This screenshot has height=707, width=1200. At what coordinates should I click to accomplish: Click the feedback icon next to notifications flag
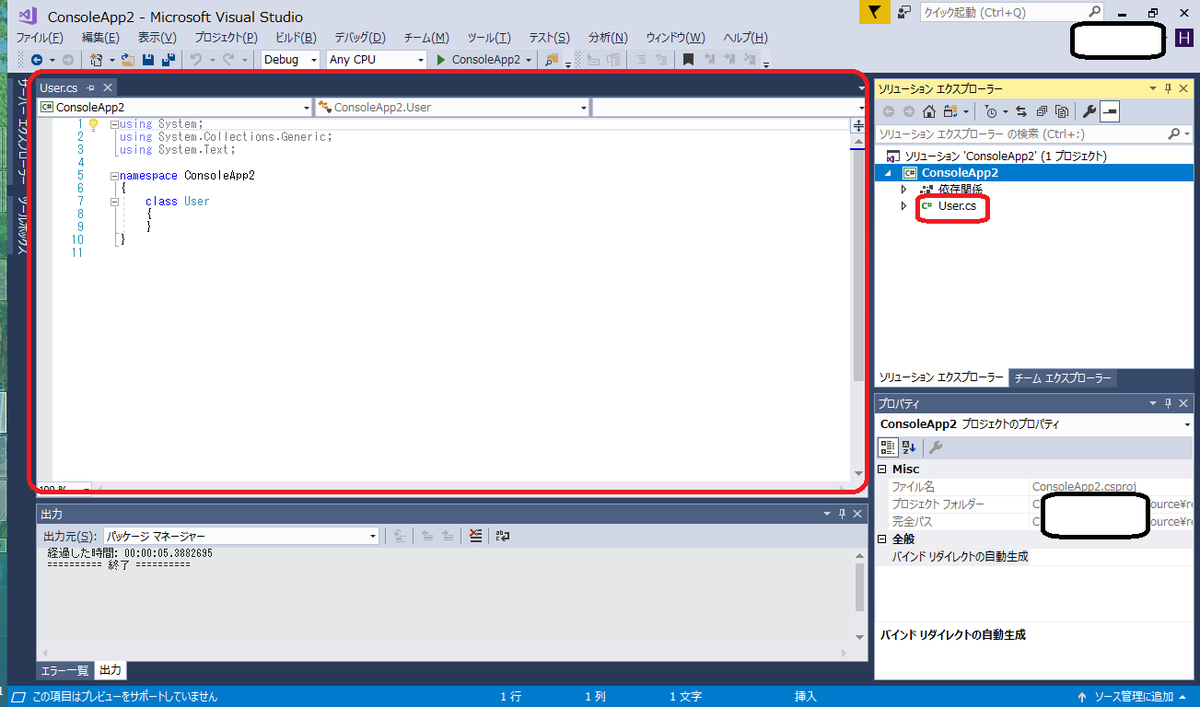[x=904, y=12]
